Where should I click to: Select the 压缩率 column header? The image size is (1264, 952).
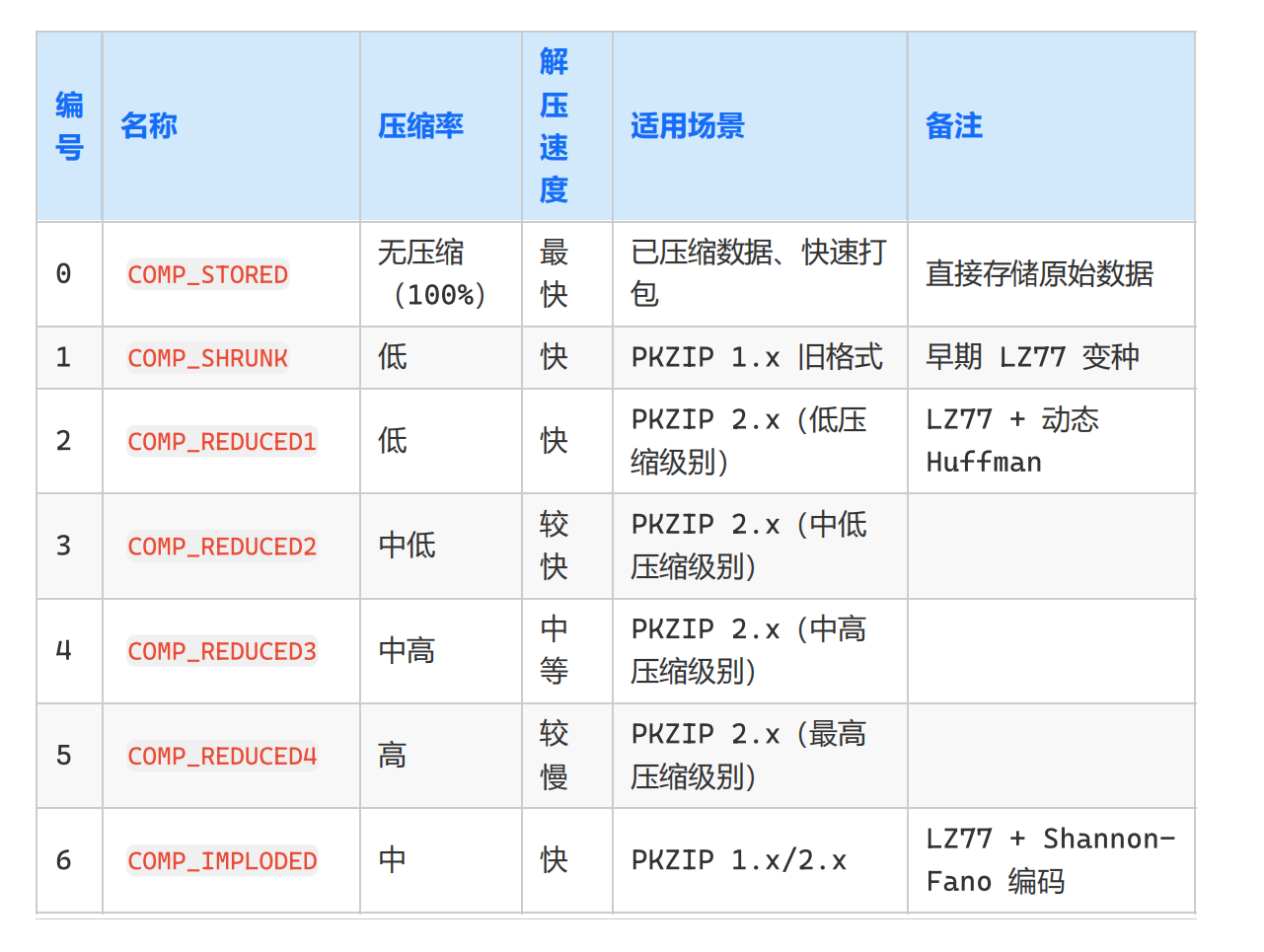click(420, 126)
